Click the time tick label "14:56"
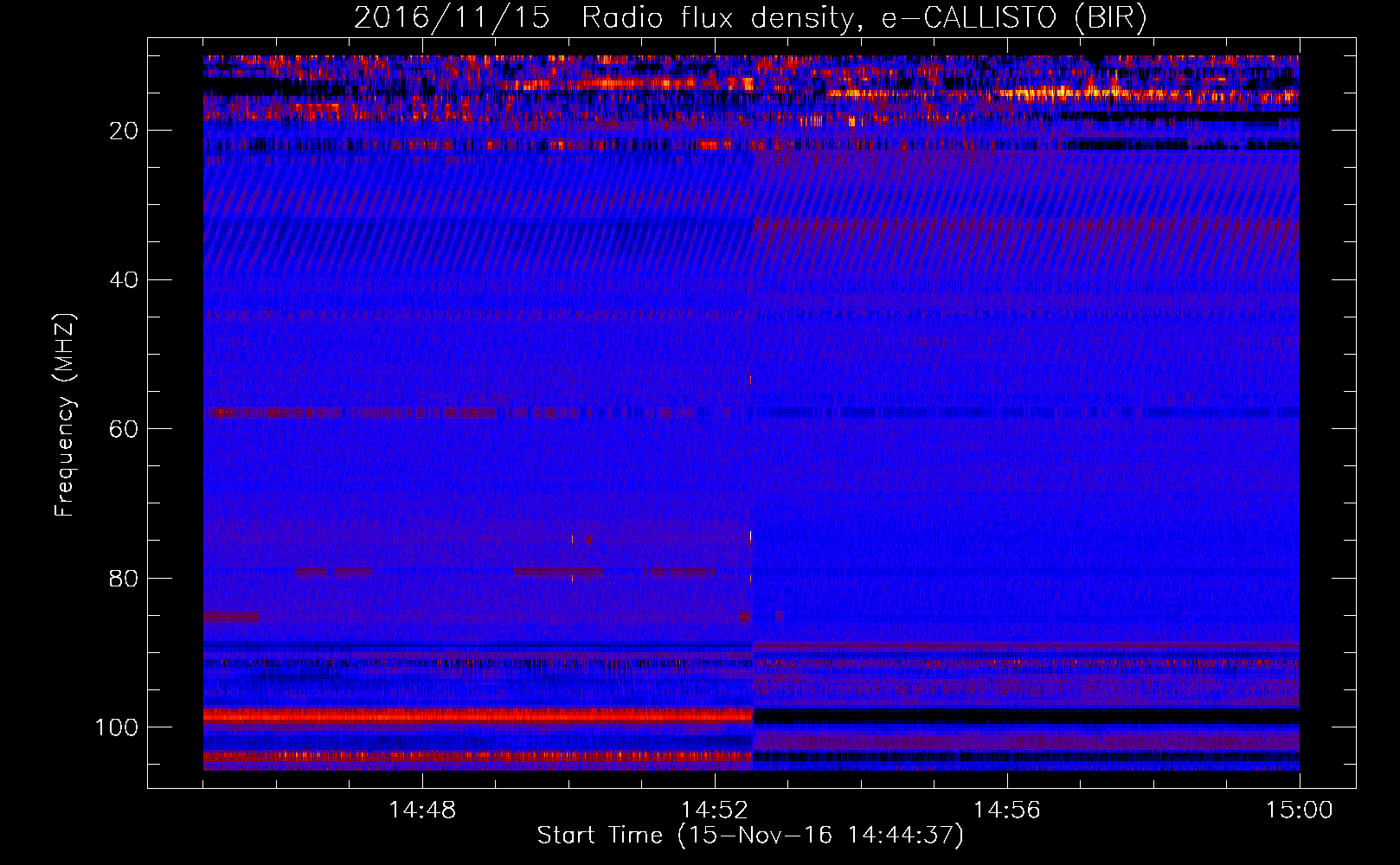 tap(1007, 811)
